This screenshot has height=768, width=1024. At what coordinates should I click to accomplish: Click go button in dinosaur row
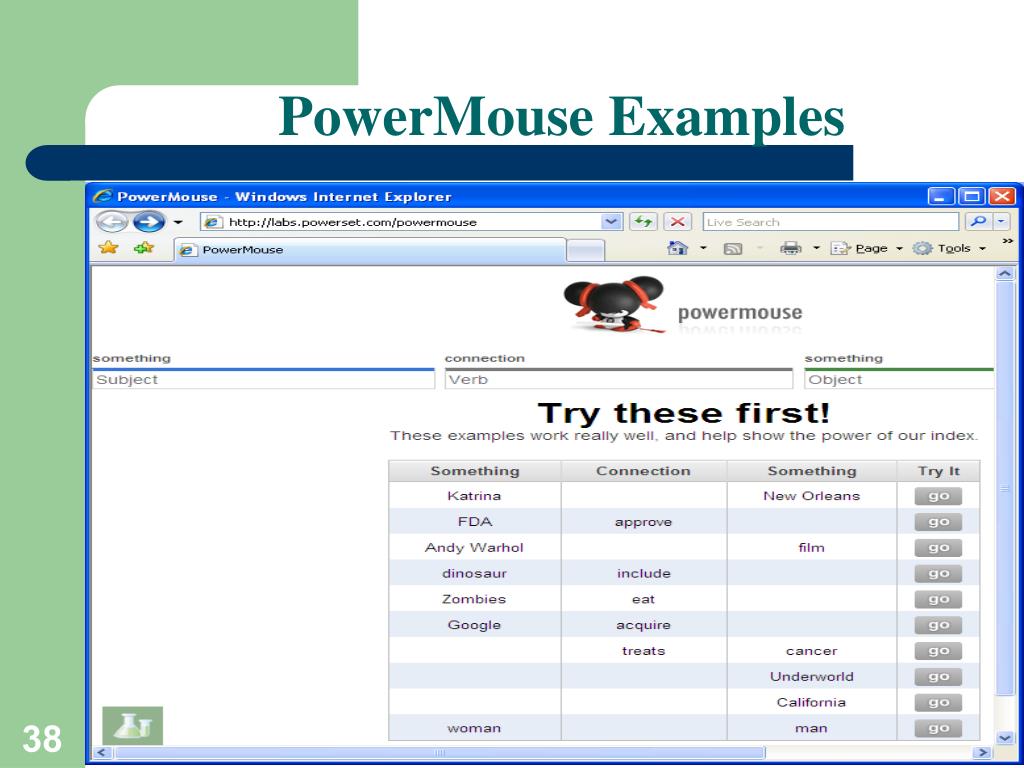click(x=938, y=573)
